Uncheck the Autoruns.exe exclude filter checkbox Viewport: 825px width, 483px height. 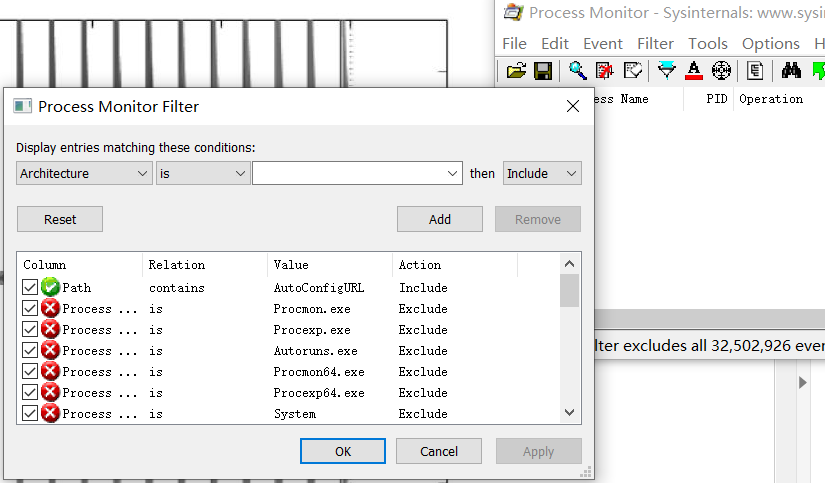30,350
